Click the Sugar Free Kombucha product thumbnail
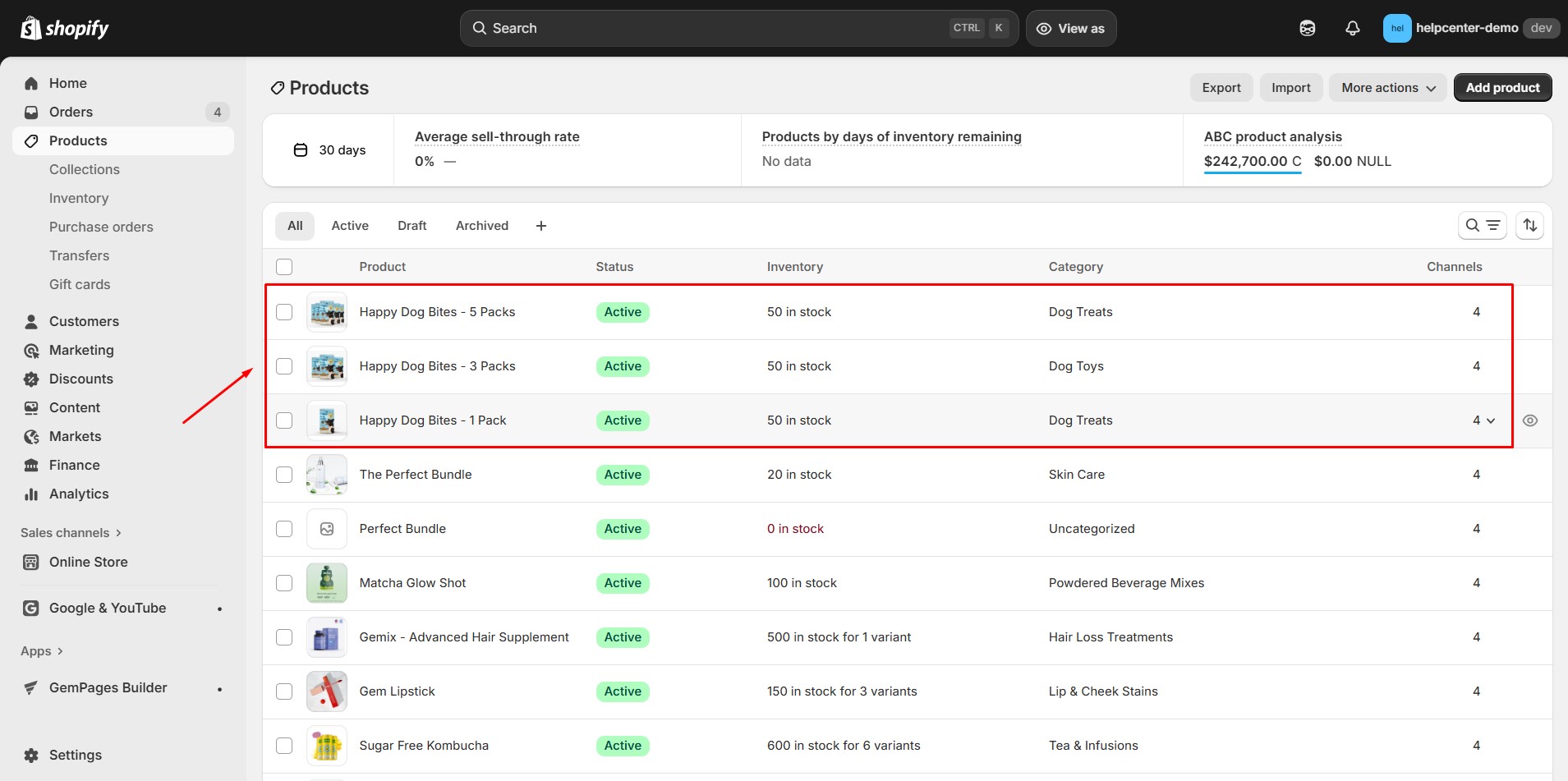 pos(327,746)
